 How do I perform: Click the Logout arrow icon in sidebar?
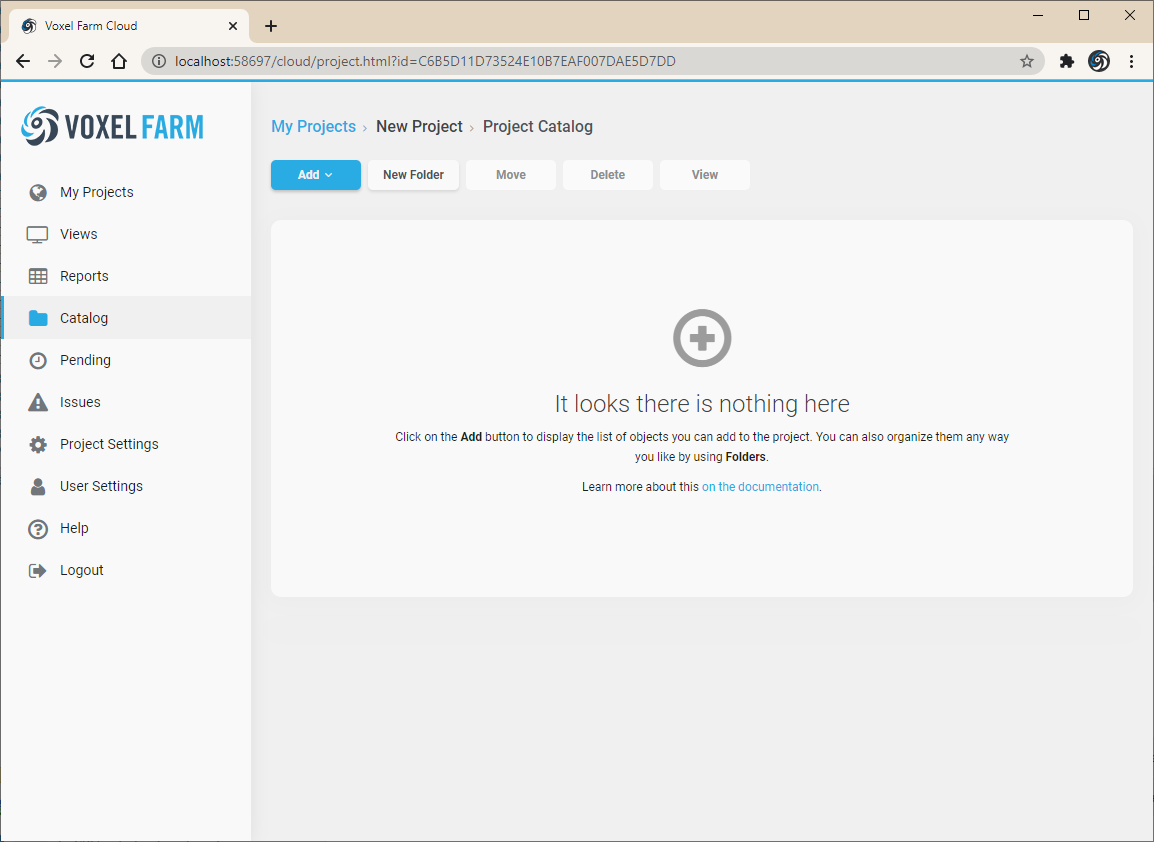pos(38,570)
